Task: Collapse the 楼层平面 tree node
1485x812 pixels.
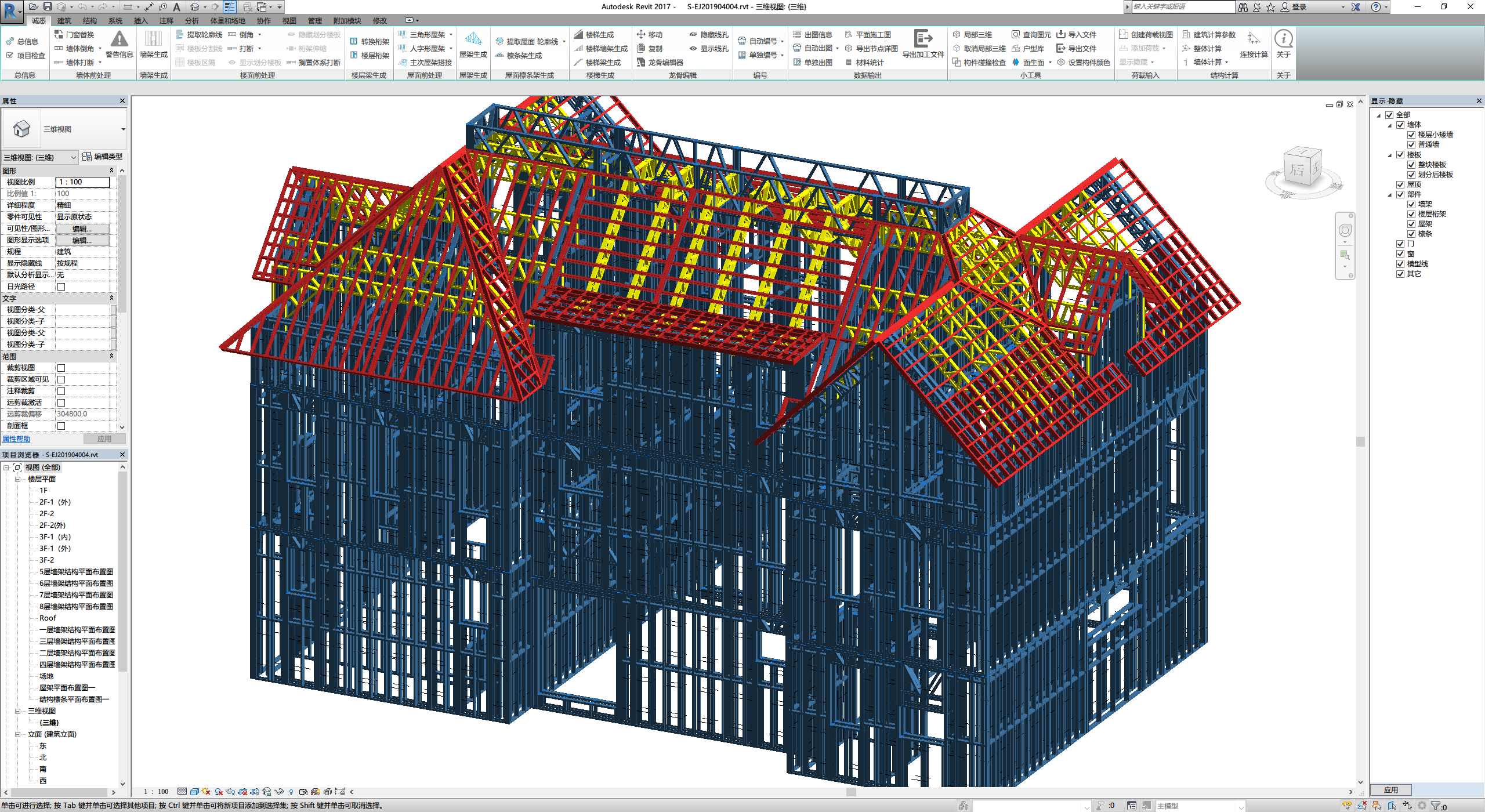Action: [18, 479]
